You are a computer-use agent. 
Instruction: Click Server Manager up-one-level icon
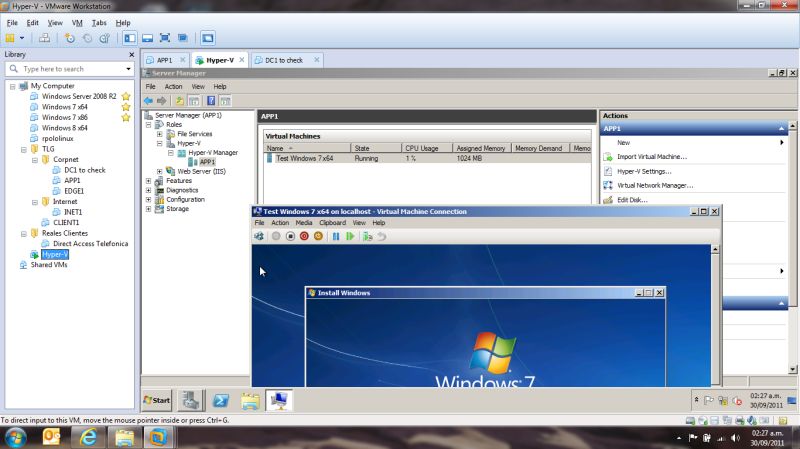(x=180, y=101)
